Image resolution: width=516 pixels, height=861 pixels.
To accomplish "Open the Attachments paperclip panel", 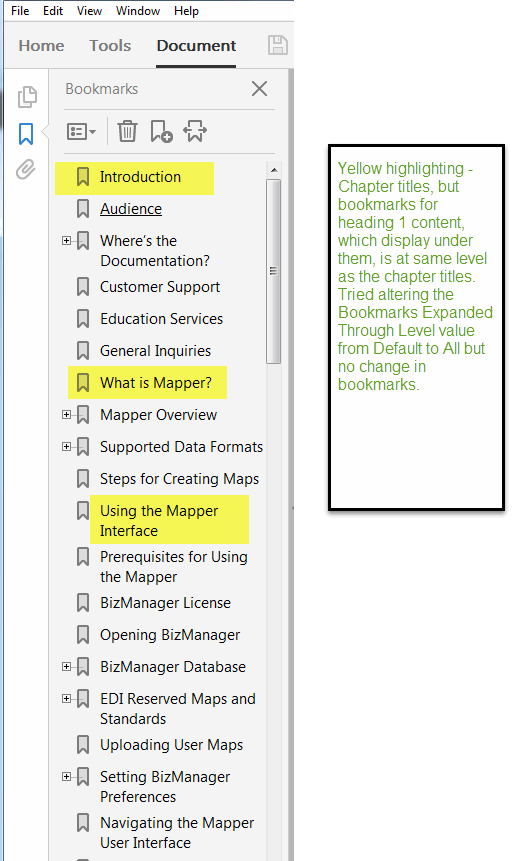I will 26,169.
